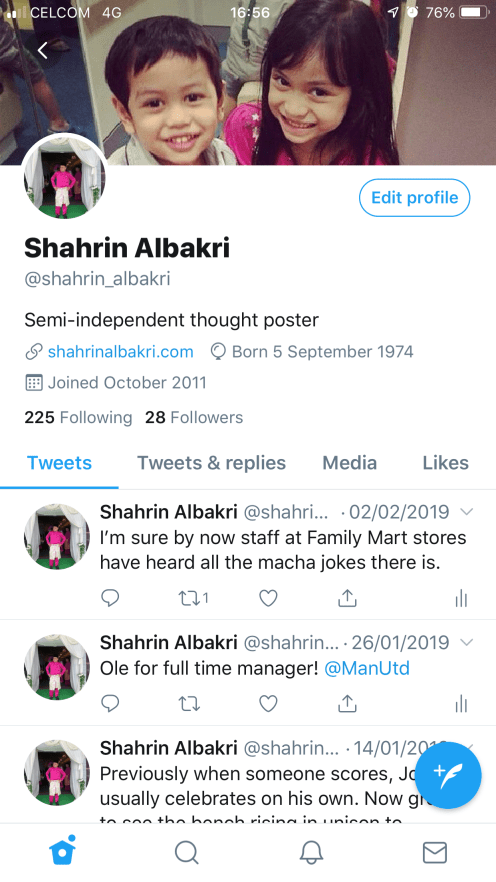Share the Family Mart tweet
Viewport: 496px width, 882px height.
click(x=347, y=598)
